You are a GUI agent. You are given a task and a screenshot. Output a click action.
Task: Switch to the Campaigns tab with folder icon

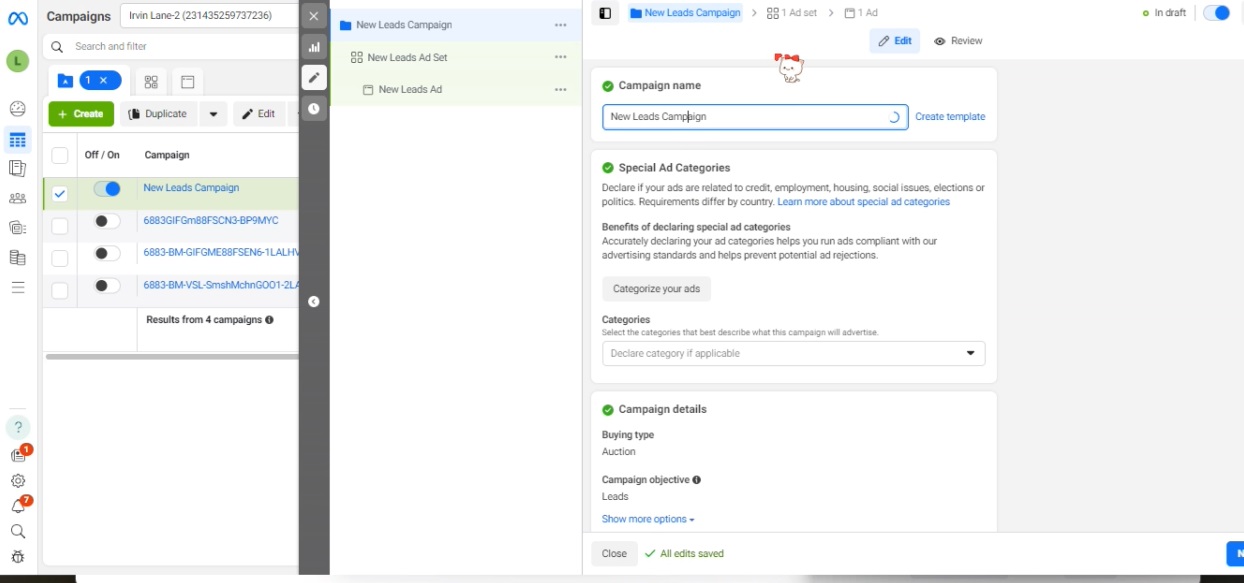point(89,81)
